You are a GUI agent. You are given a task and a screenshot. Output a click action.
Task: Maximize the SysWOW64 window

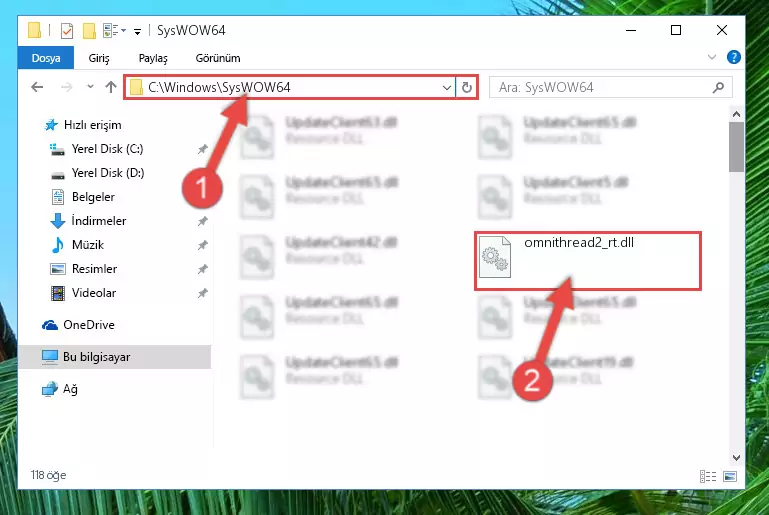[x=676, y=30]
